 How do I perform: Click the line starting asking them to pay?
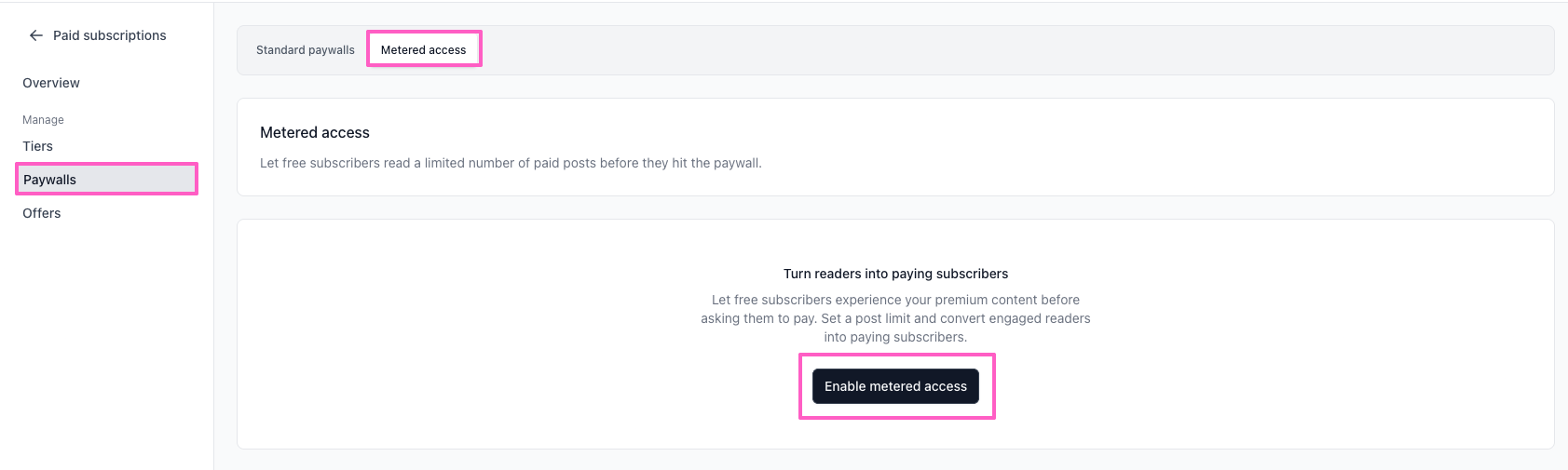click(x=895, y=318)
